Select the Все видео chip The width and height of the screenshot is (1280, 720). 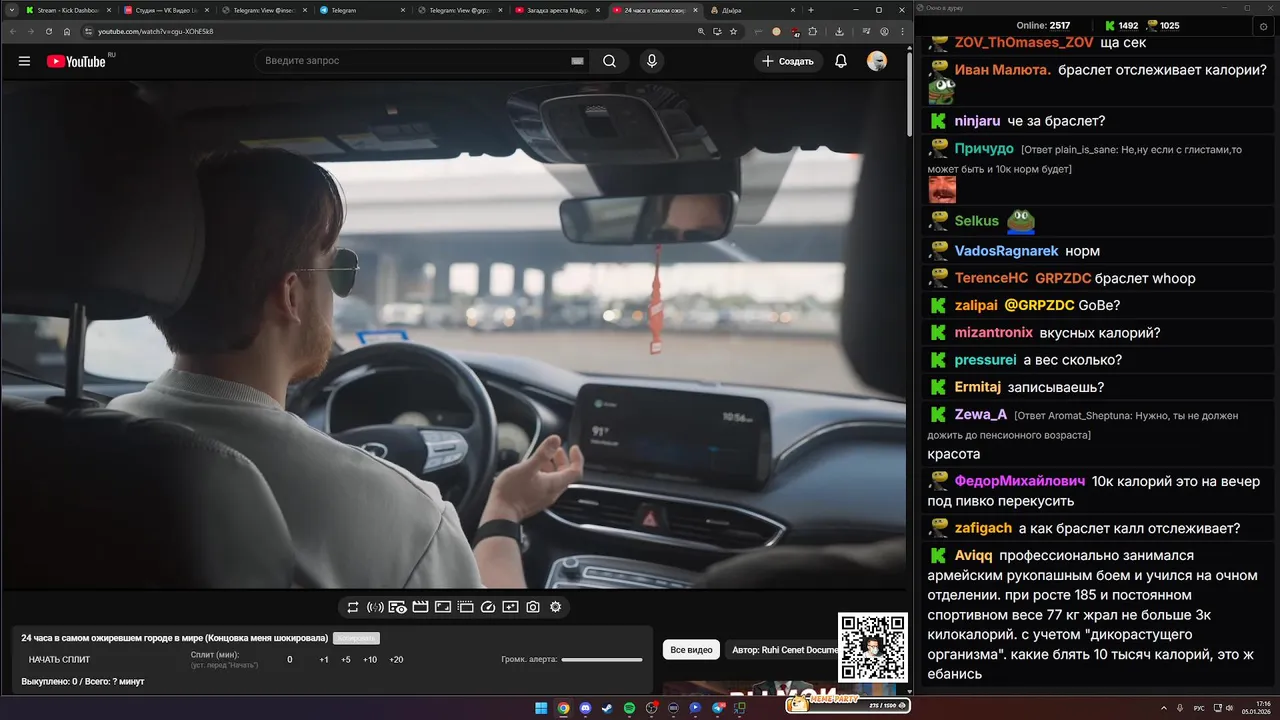pyautogui.click(x=691, y=650)
